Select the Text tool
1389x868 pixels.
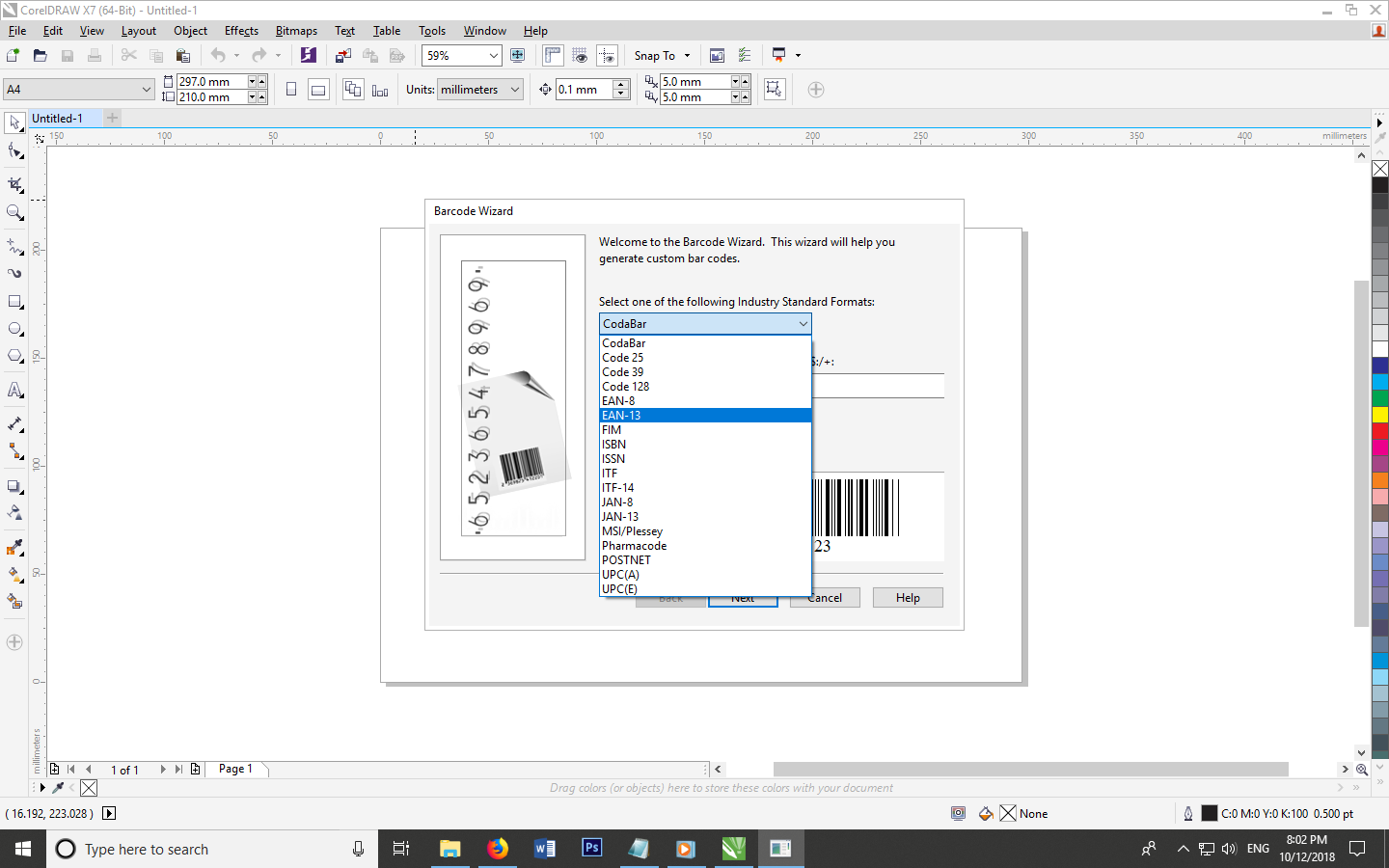tap(14, 391)
